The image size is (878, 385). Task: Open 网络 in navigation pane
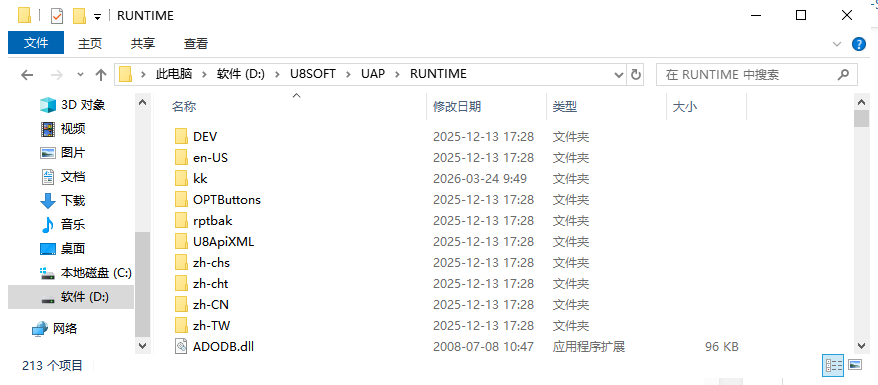click(x=54, y=328)
